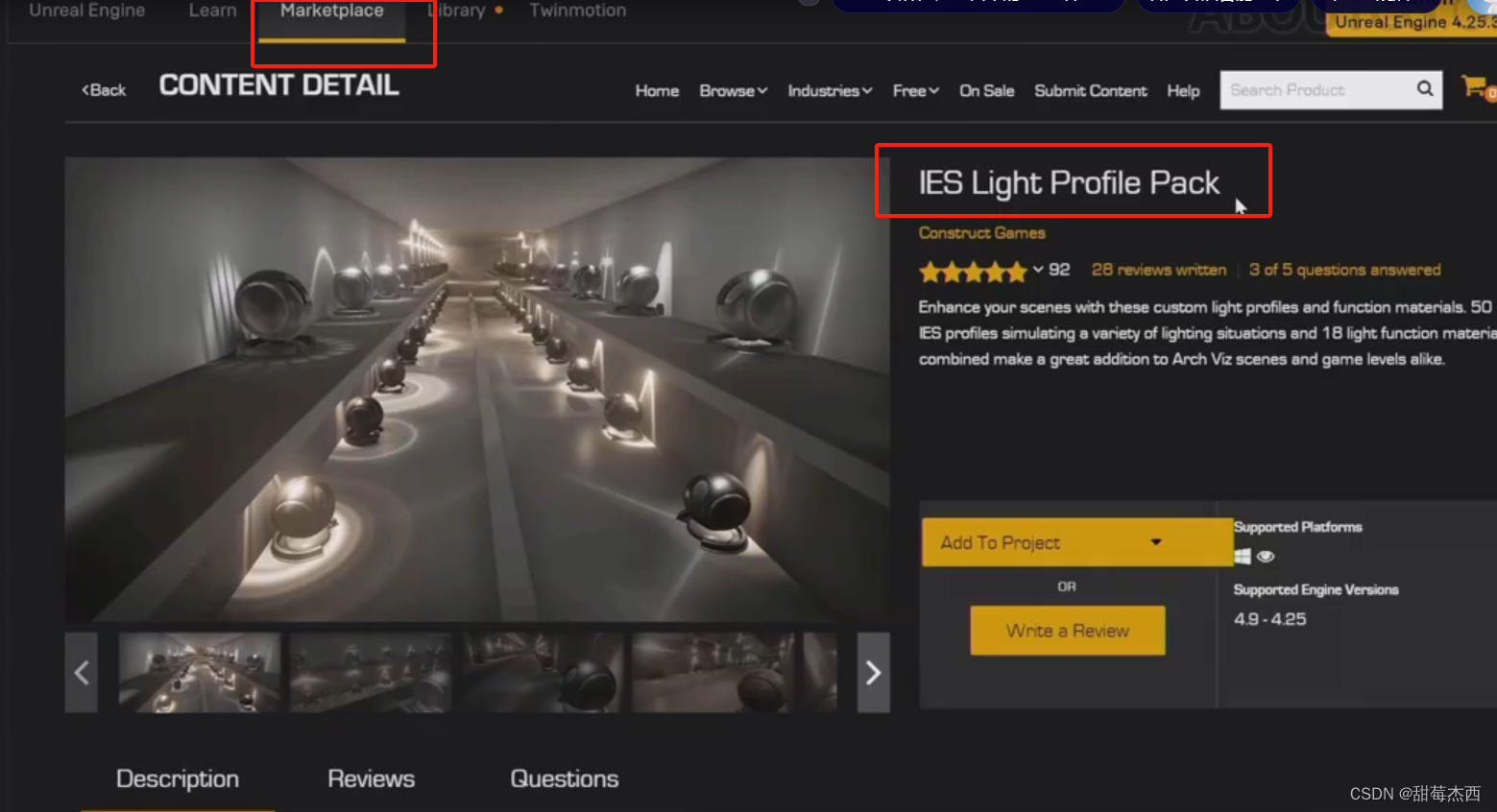
Task: Open the Free dropdown menu
Action: 915,91
